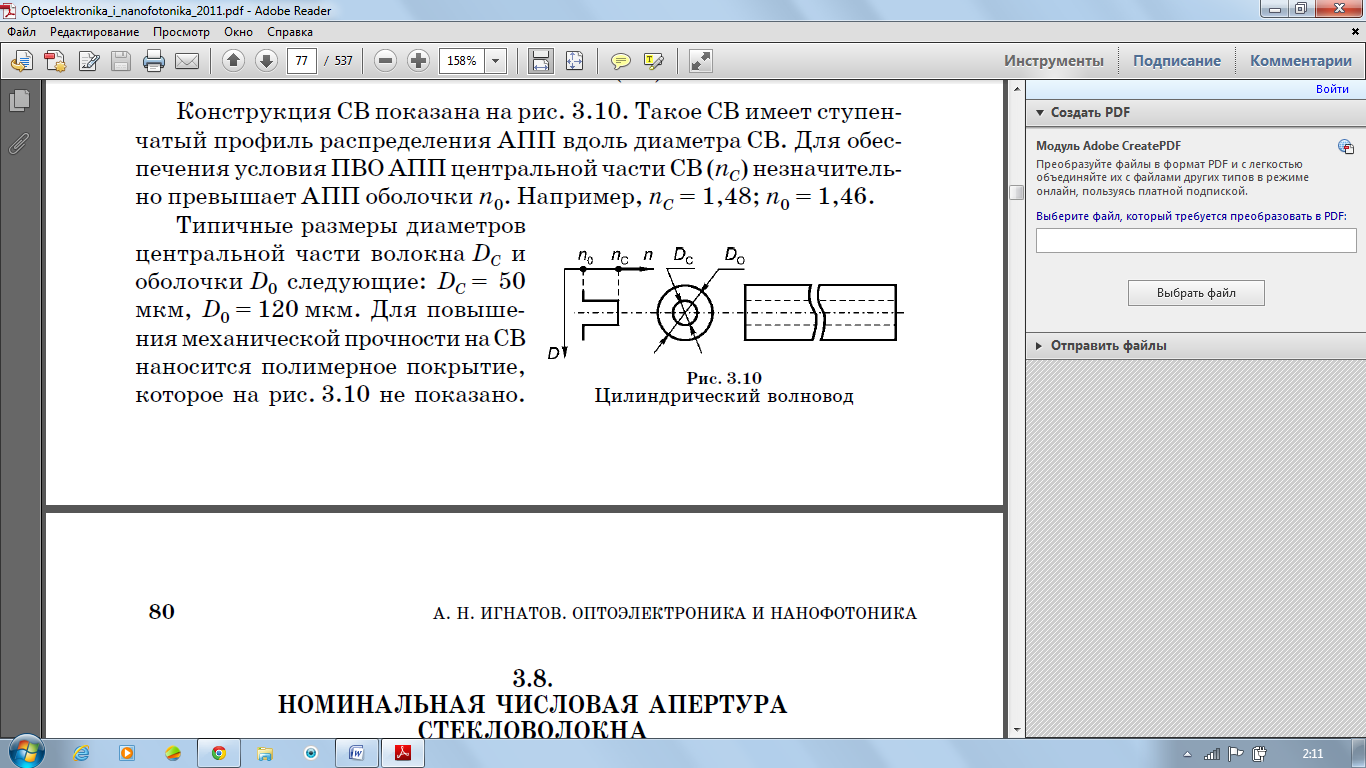This screenshot has height=768, width=1366.
Task: Switch to Read Mode view
Action: (701, 61)
